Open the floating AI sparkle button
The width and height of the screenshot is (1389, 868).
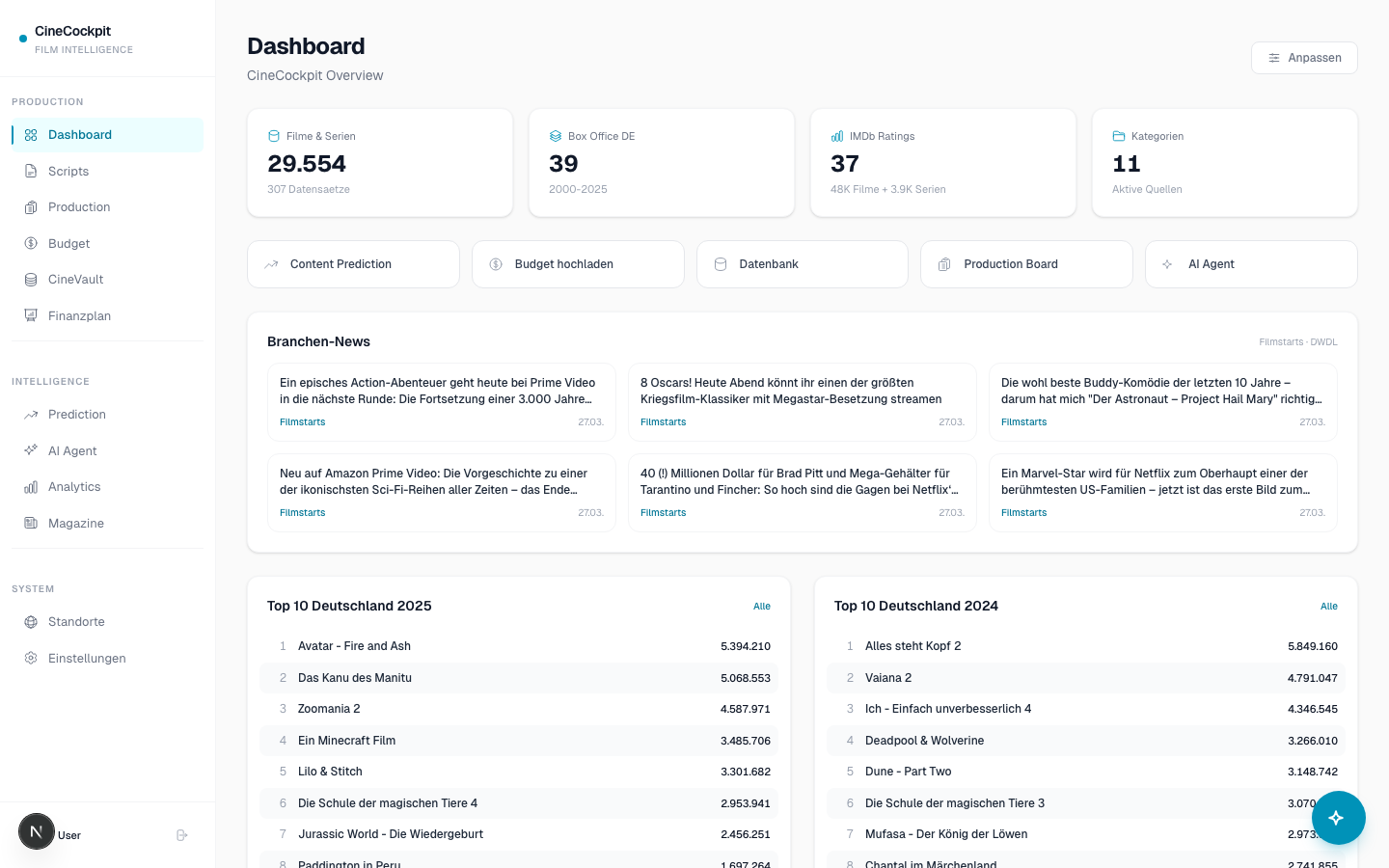pos(1336,818)
